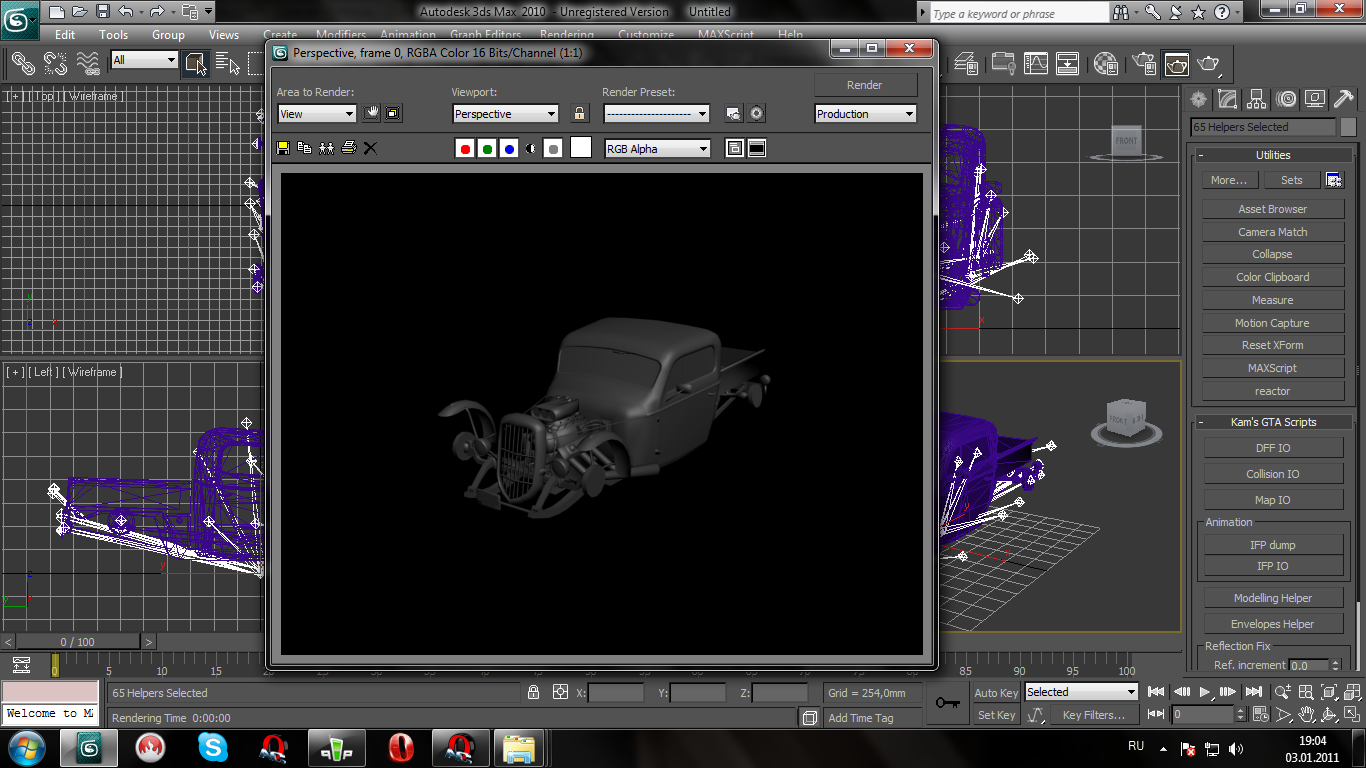
Task: Open the Tools menu
Action: (113, 35)
